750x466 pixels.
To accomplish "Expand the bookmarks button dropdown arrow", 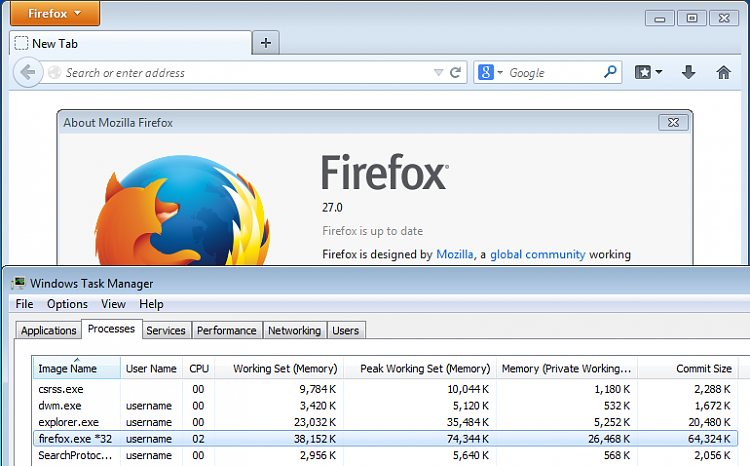I will (x=659, y=72).
